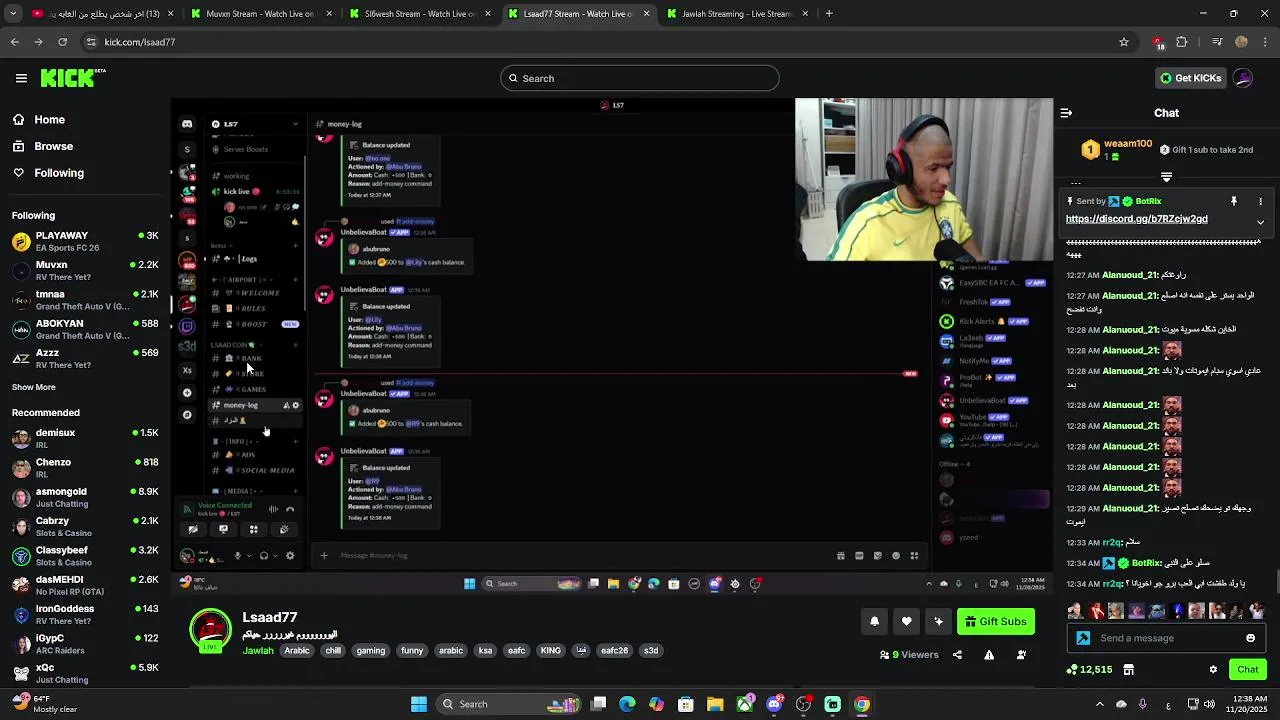Report stream with warning triangle icon
Image resolution: width=1280 pixels, height=720 pixels.
(x=989, y=655)
